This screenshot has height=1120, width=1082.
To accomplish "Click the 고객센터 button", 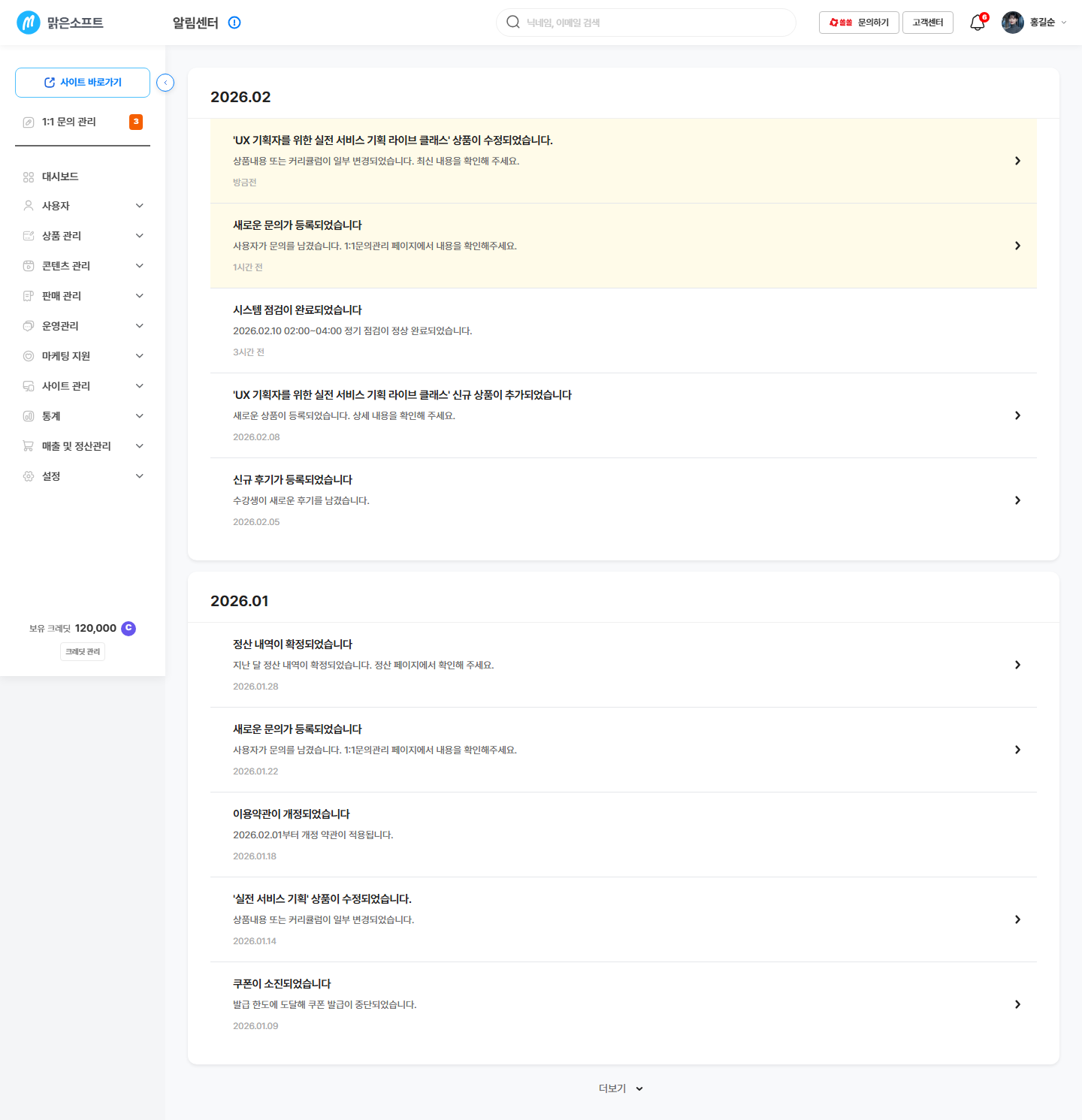I will point(928,23).
